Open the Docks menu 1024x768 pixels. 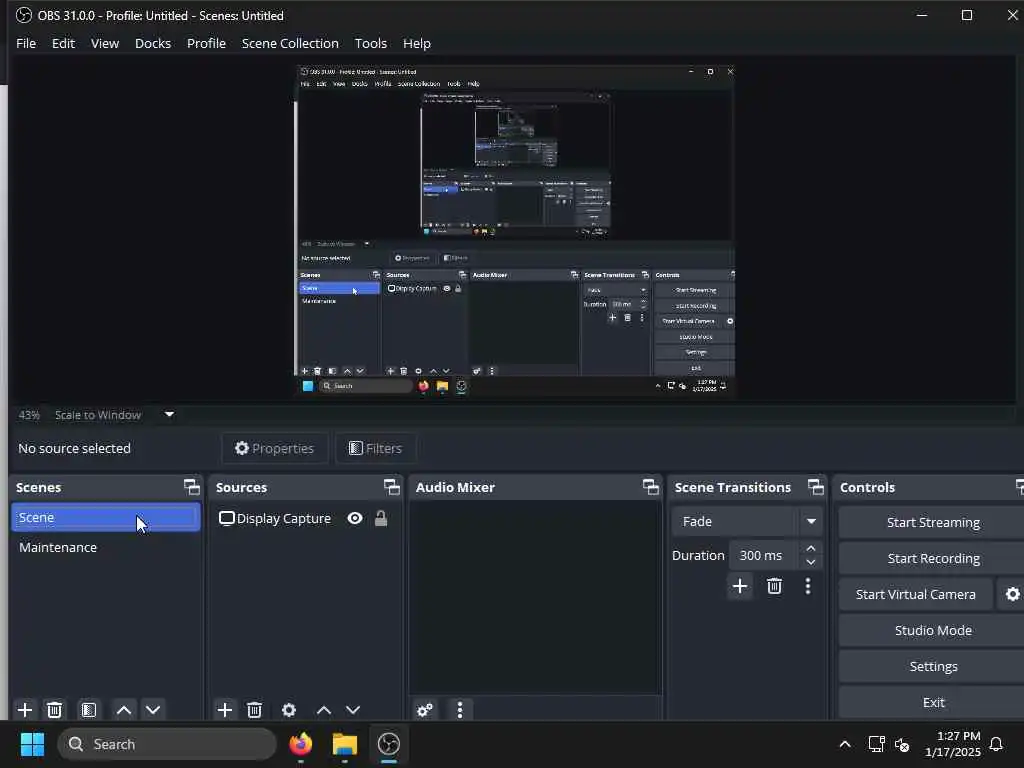pos(153,43)
